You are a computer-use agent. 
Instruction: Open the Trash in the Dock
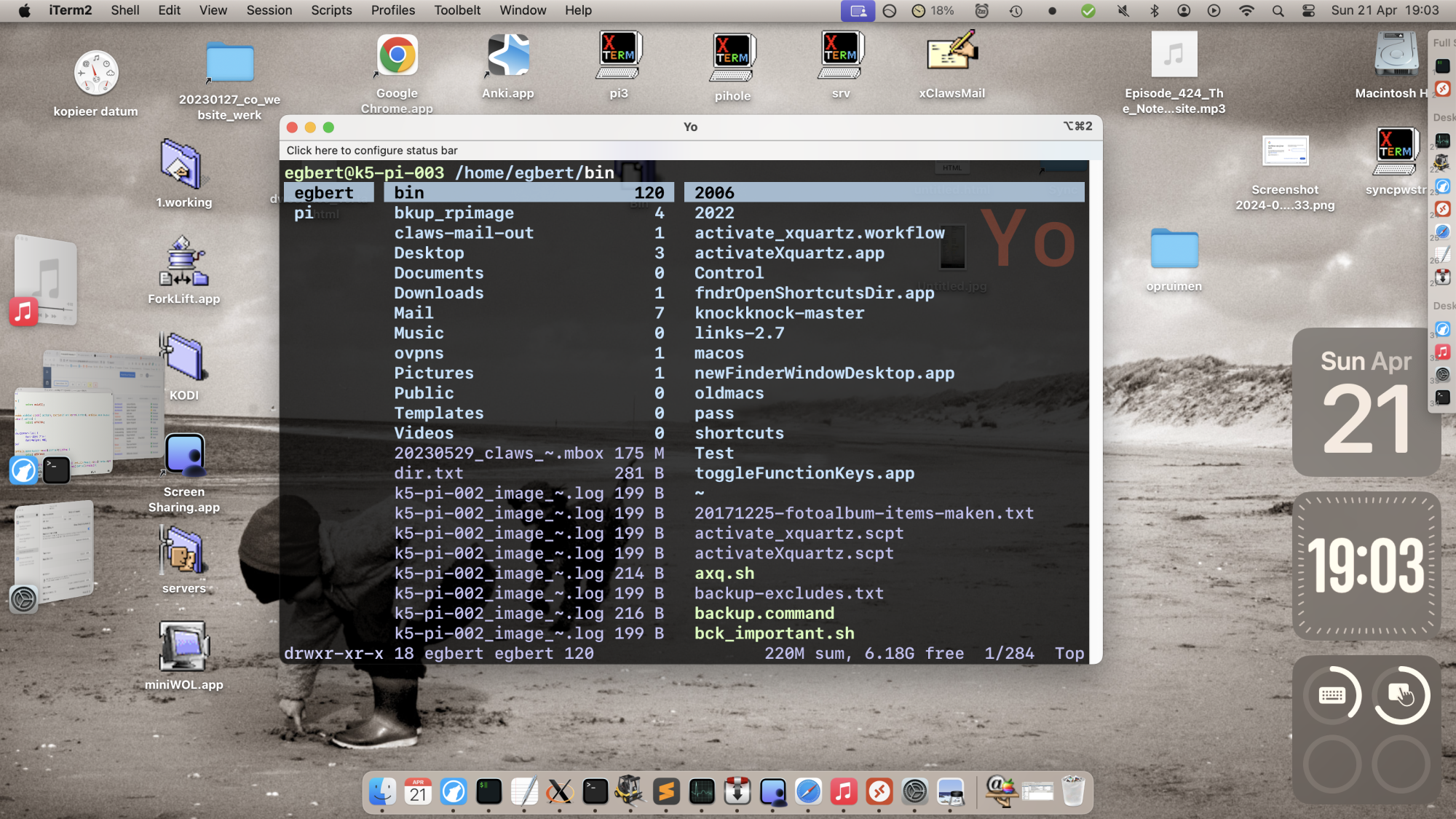(1073, 791)
